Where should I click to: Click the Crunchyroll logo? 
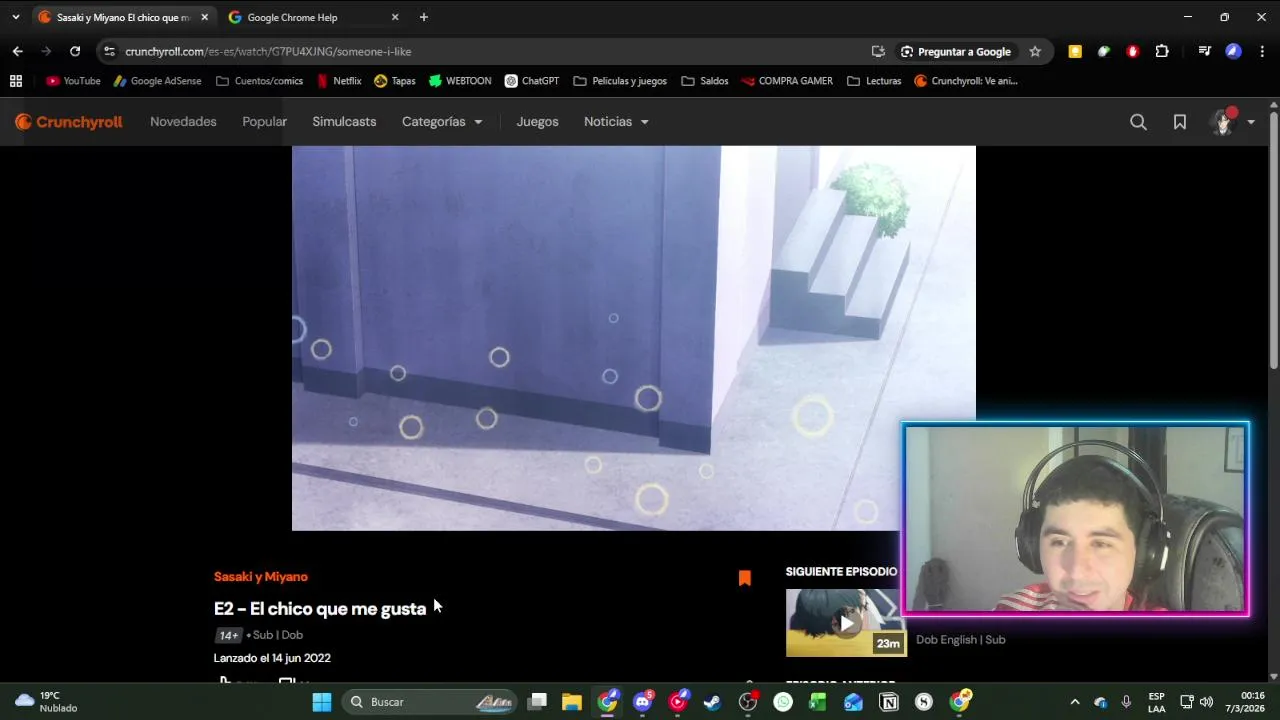click(x=68, y=122)
